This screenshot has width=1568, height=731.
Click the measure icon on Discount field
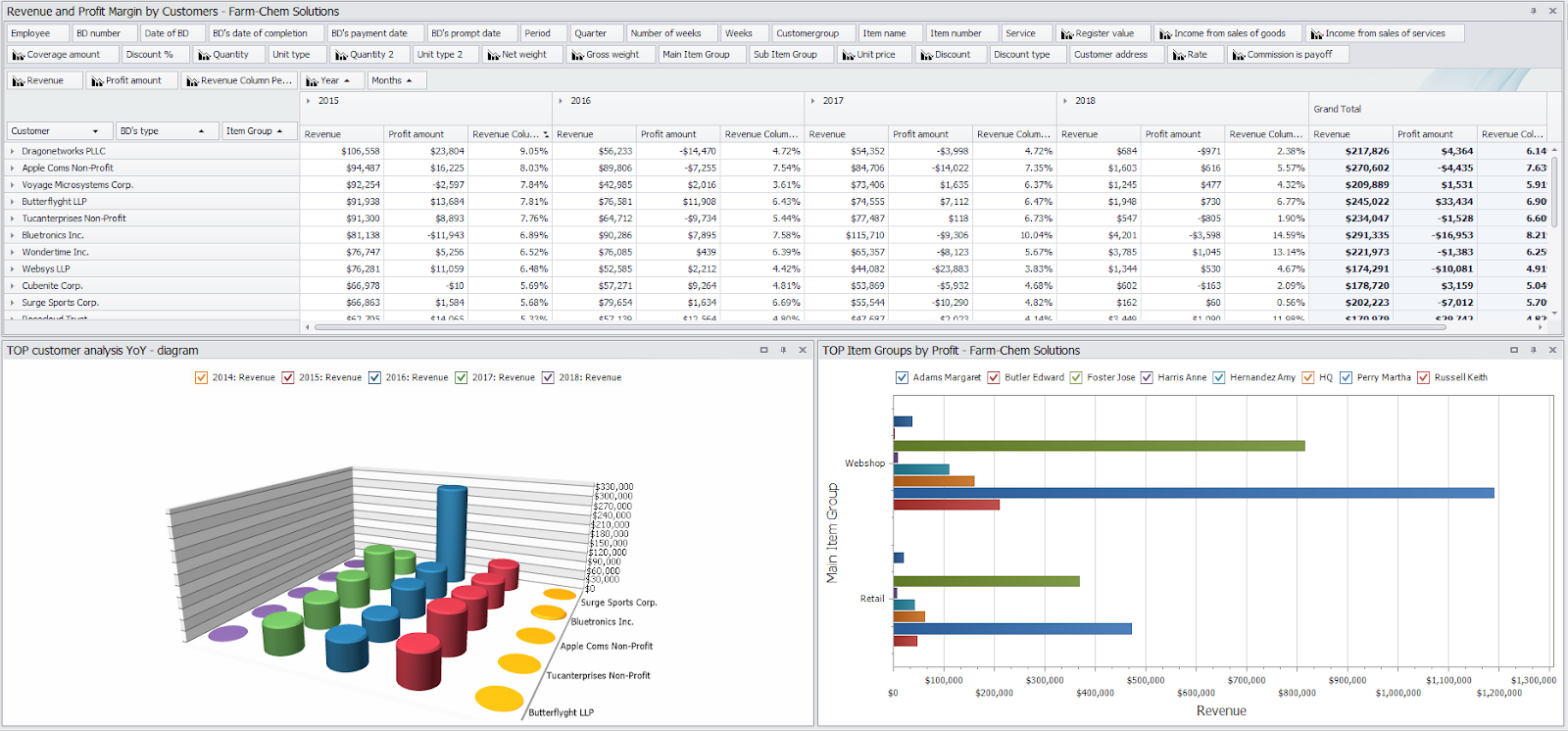click(926, 55)
